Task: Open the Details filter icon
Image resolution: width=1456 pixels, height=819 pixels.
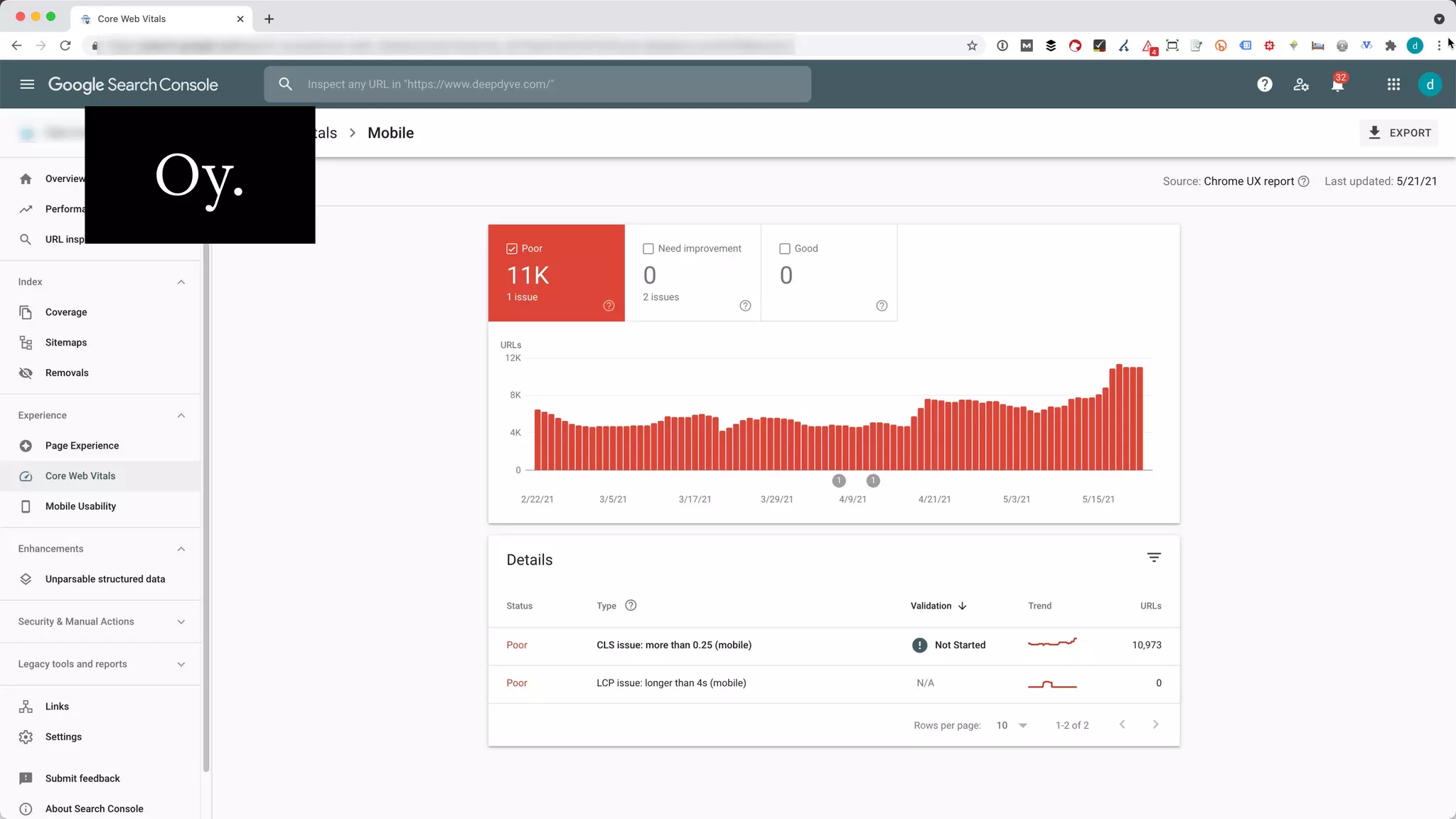Action: pos(1154,558)
